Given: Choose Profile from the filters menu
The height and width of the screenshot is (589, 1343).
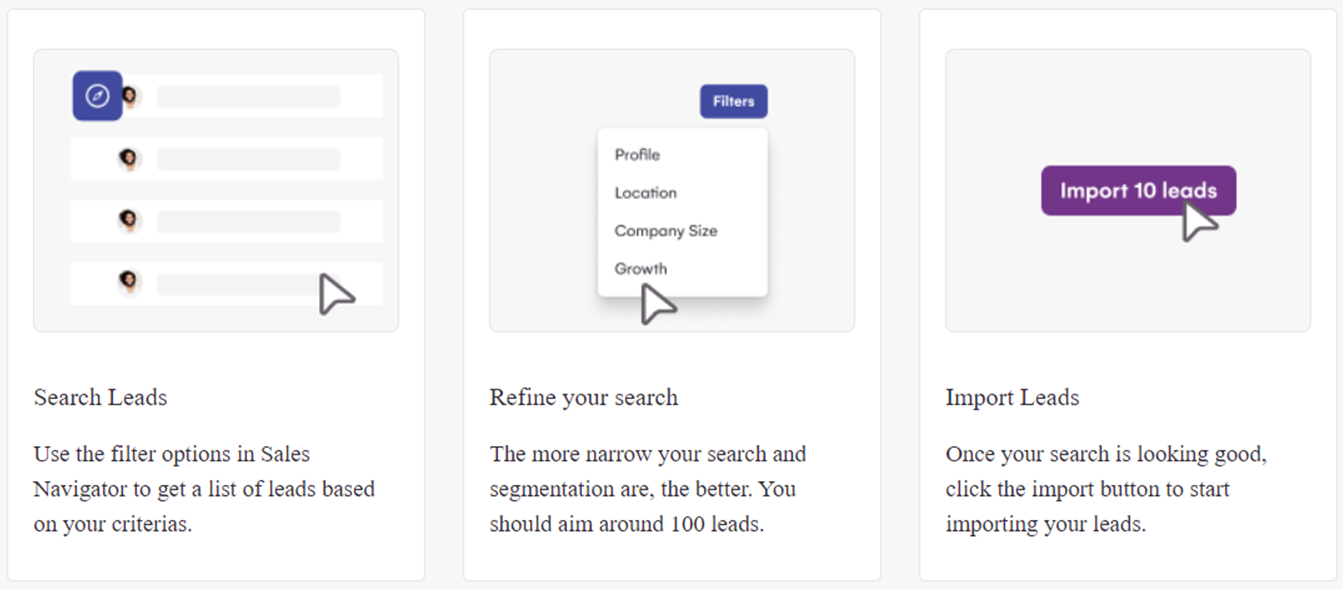Looking at the screenshot, I should tap(637, 155).
